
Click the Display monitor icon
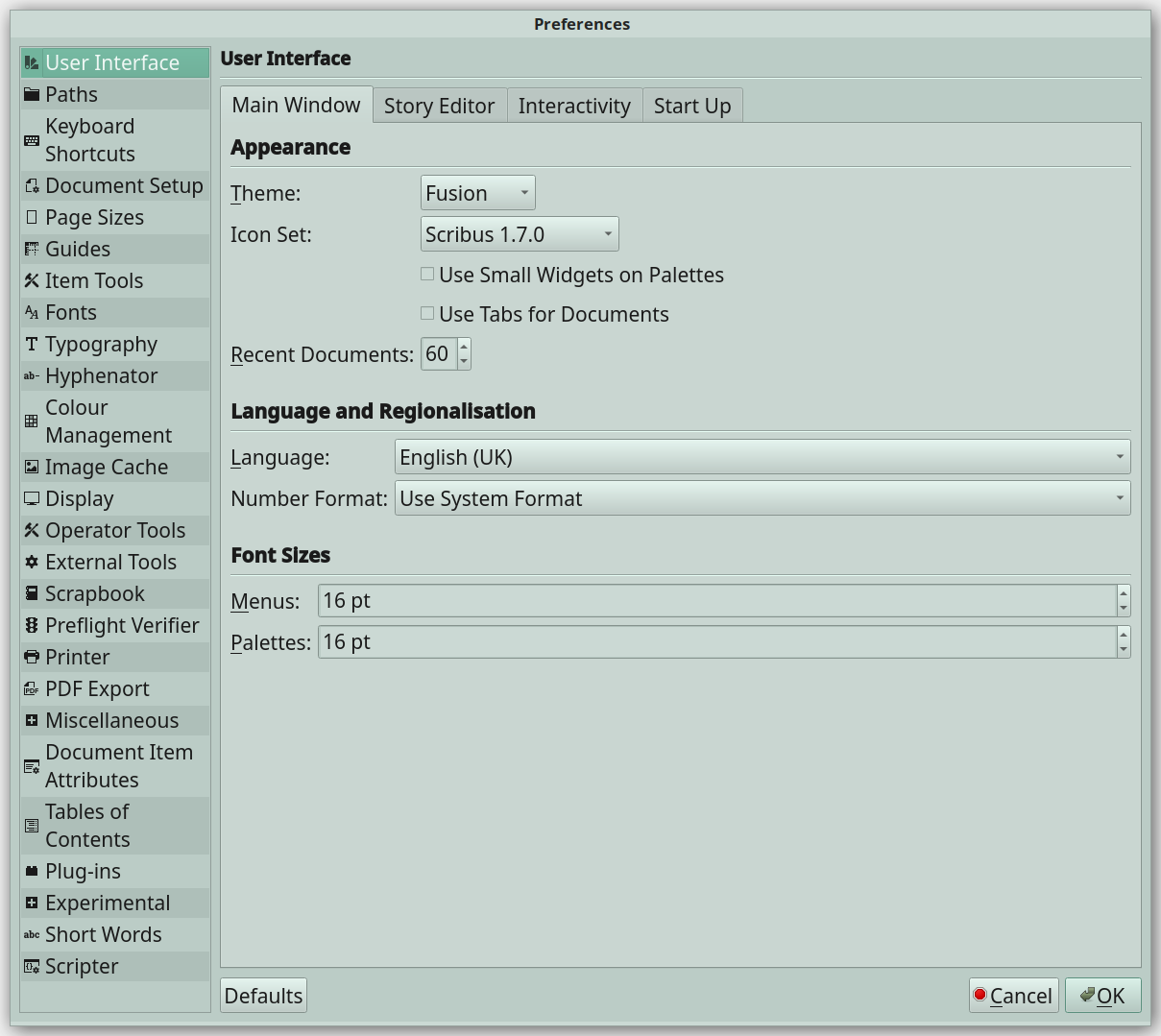[32, 498]
